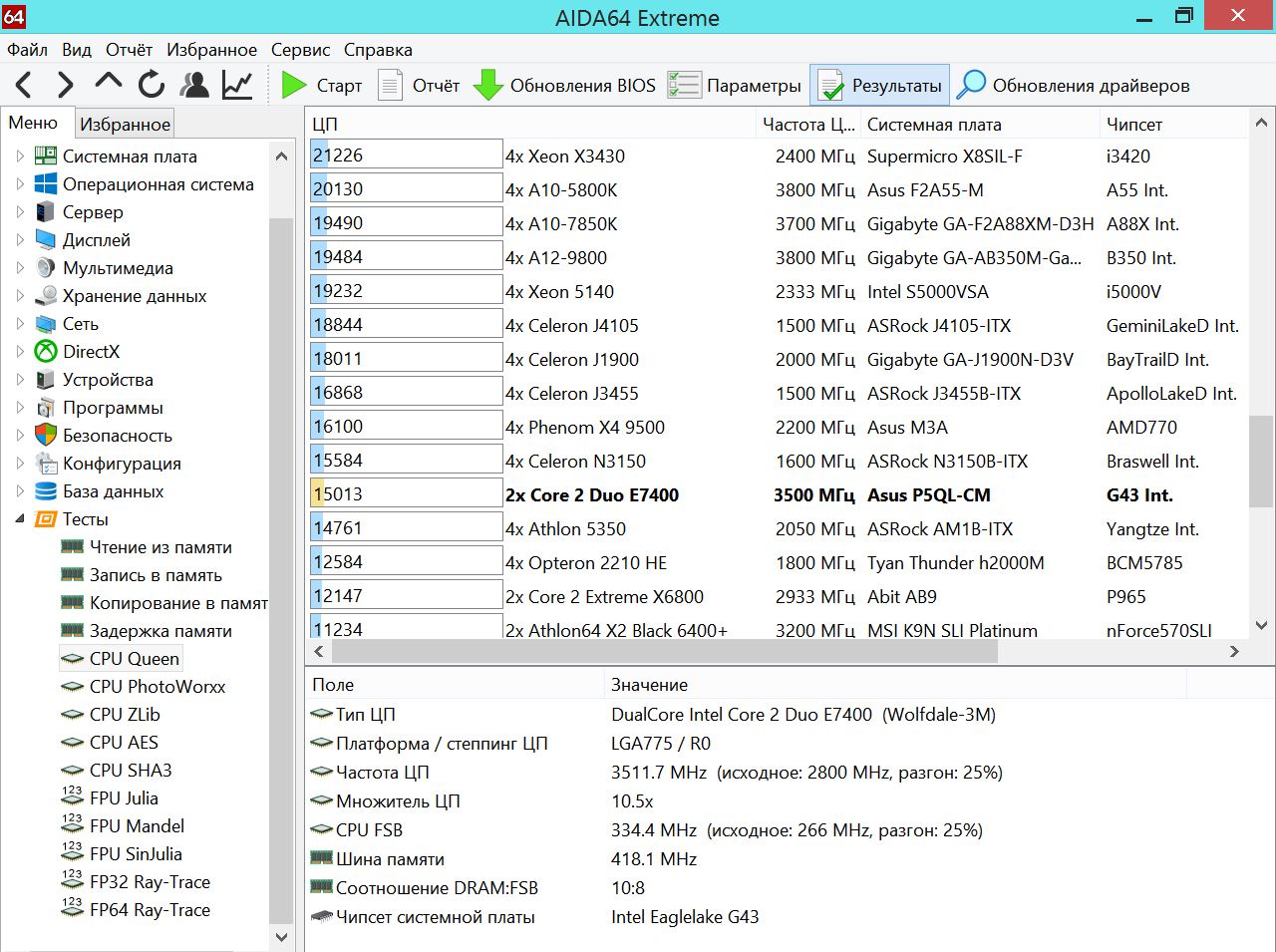Select the 4x Celeron J4105 result row
1276x952 pixels.
coord(778,325)
